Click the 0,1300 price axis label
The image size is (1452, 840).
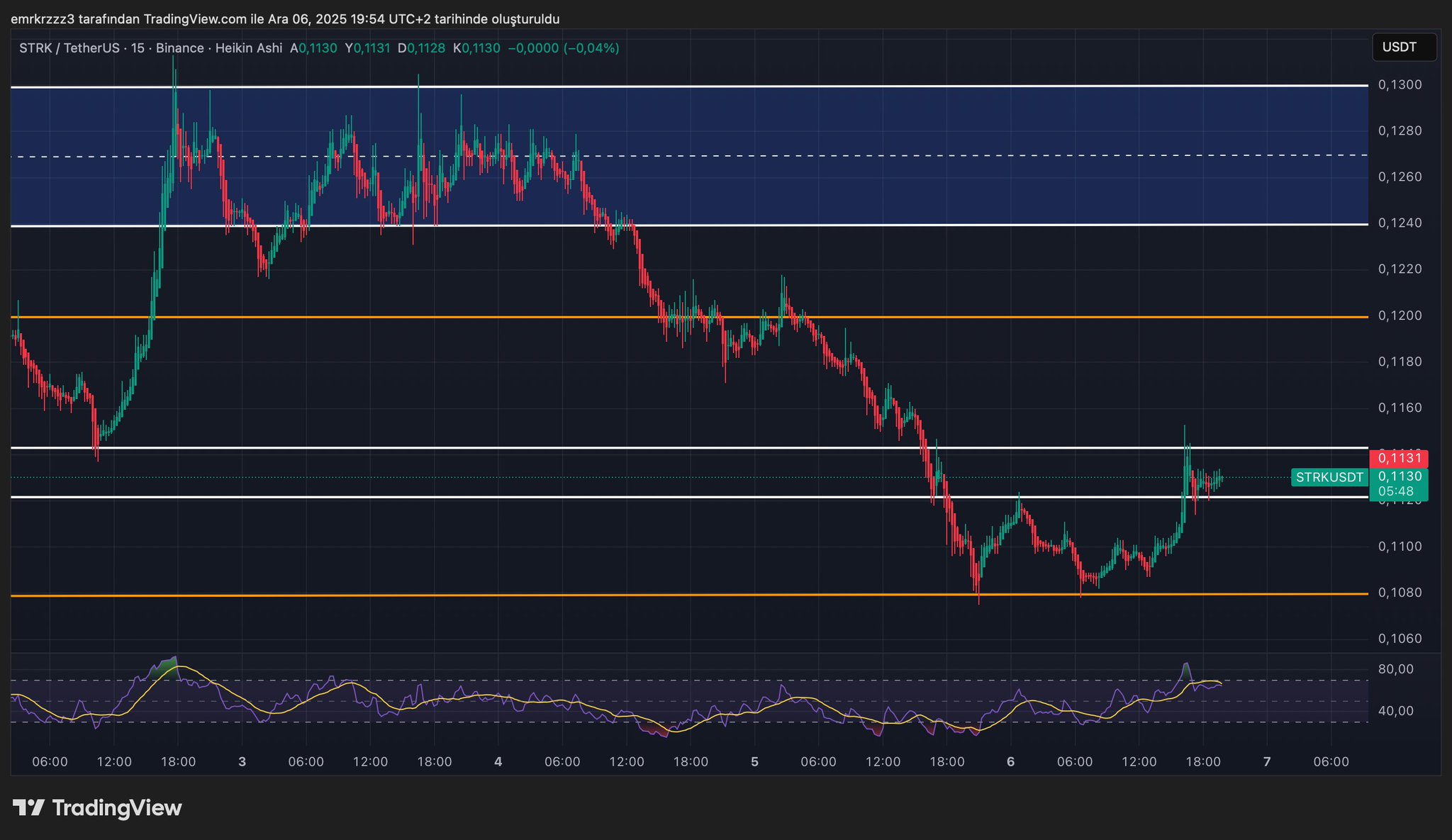[1400, 85]
